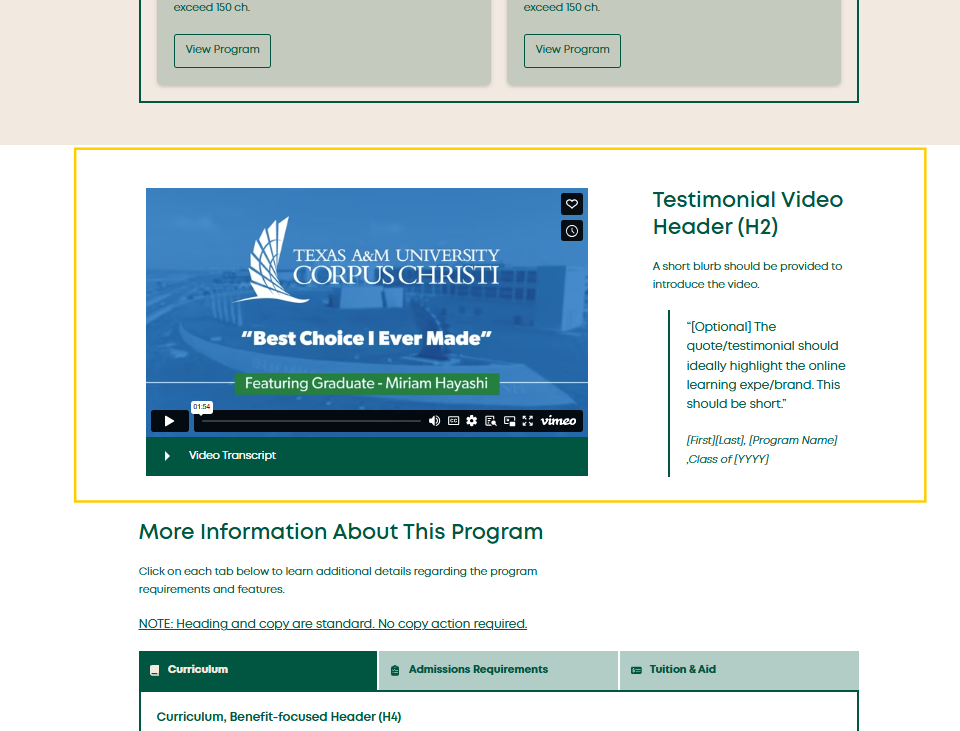The height and width of the screenshot is (731, 960).
Task: Click the Tuition & Aid money icon
Action: coord(636,670)
